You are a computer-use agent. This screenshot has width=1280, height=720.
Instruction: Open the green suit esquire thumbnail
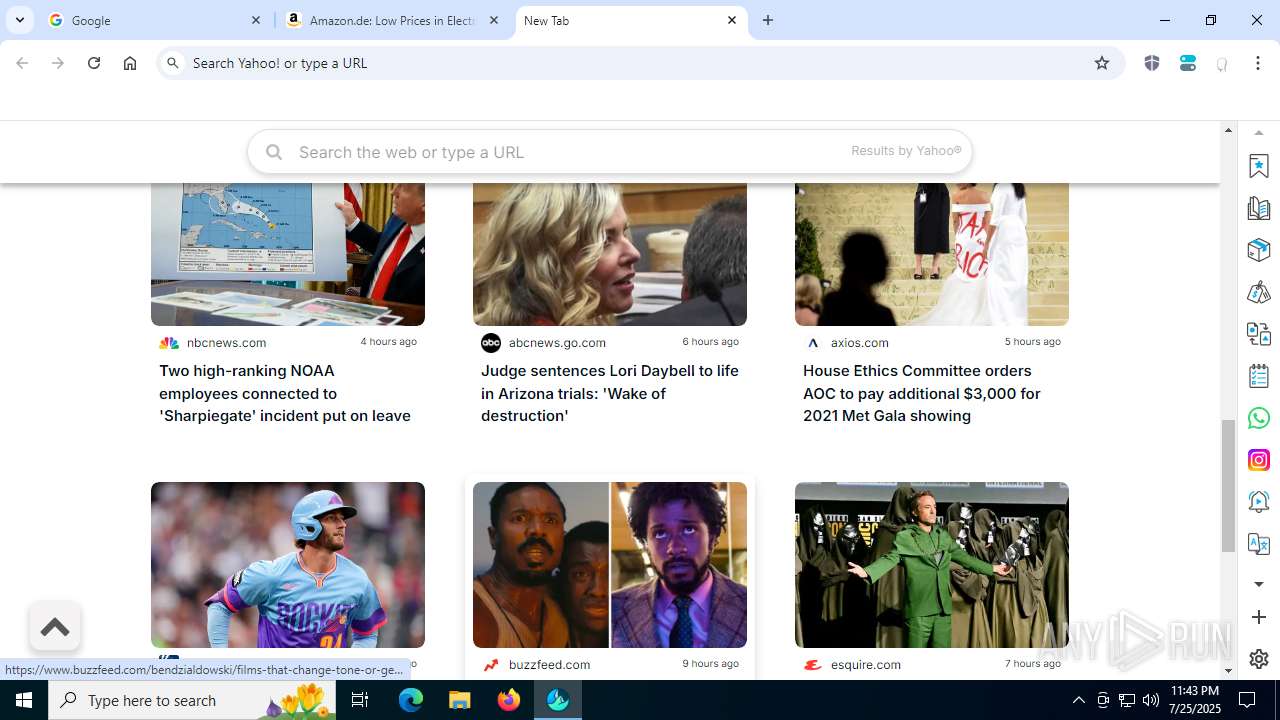pos(932,565)
